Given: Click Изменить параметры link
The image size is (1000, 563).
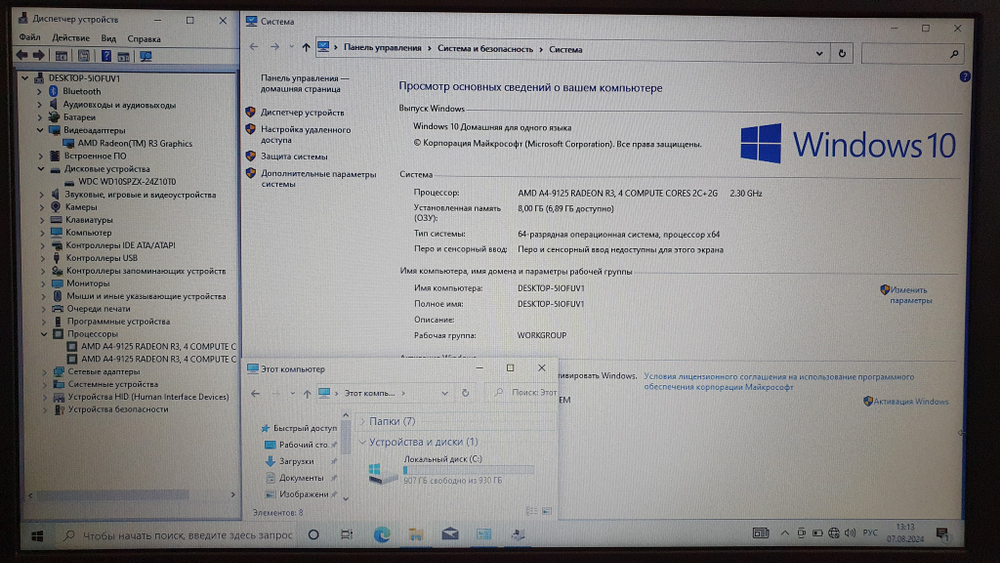Looking at the screenshot, I should 909,295.
